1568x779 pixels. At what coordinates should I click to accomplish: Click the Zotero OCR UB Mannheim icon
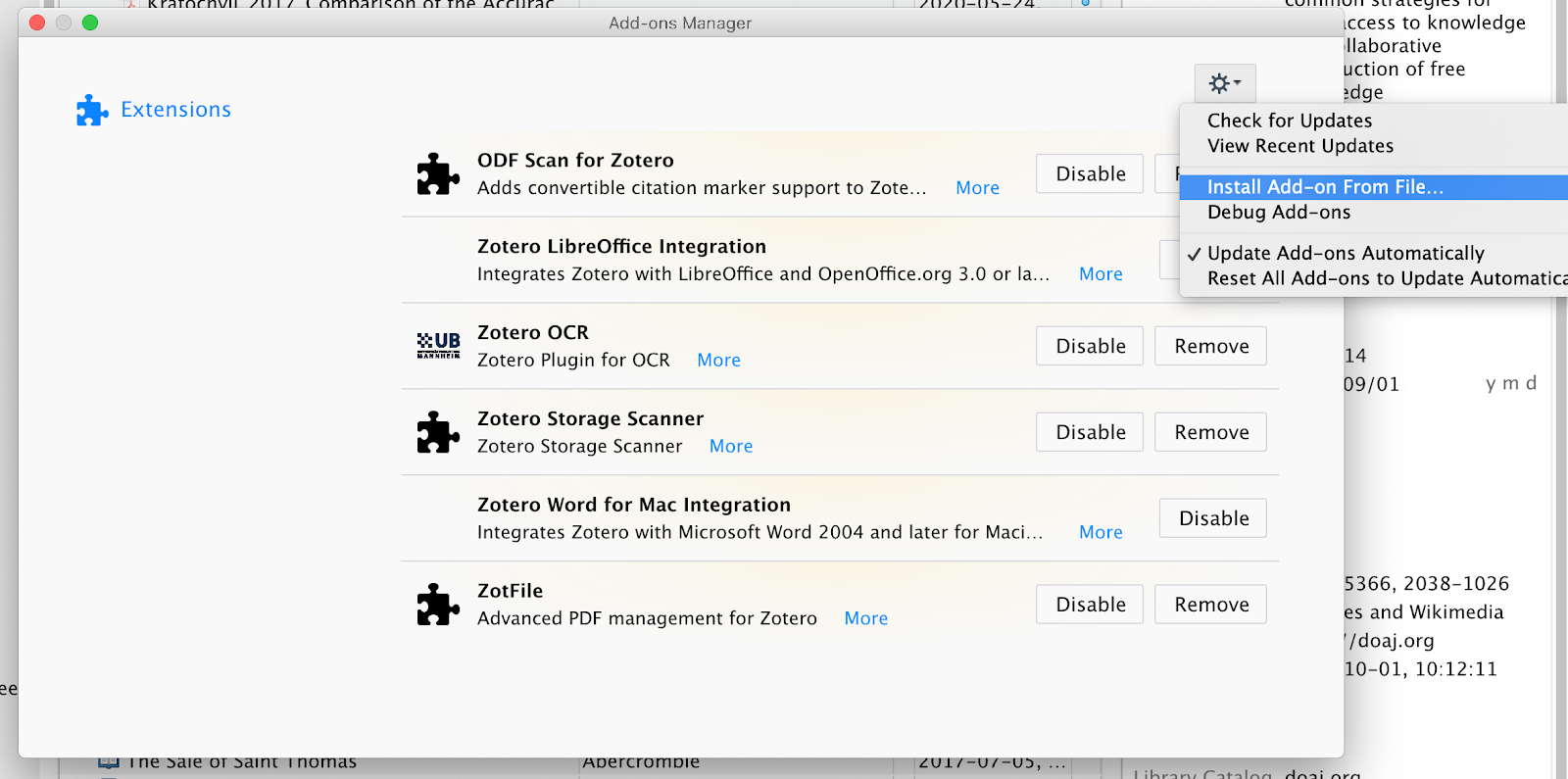click(x=438, y=346)
